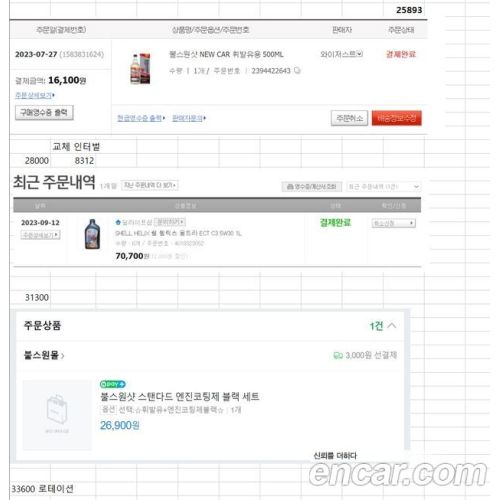Image resolution: width=500 pixels, height=500 pixels.
Task: Click the green pay badge icon
Action: [113, 384]
